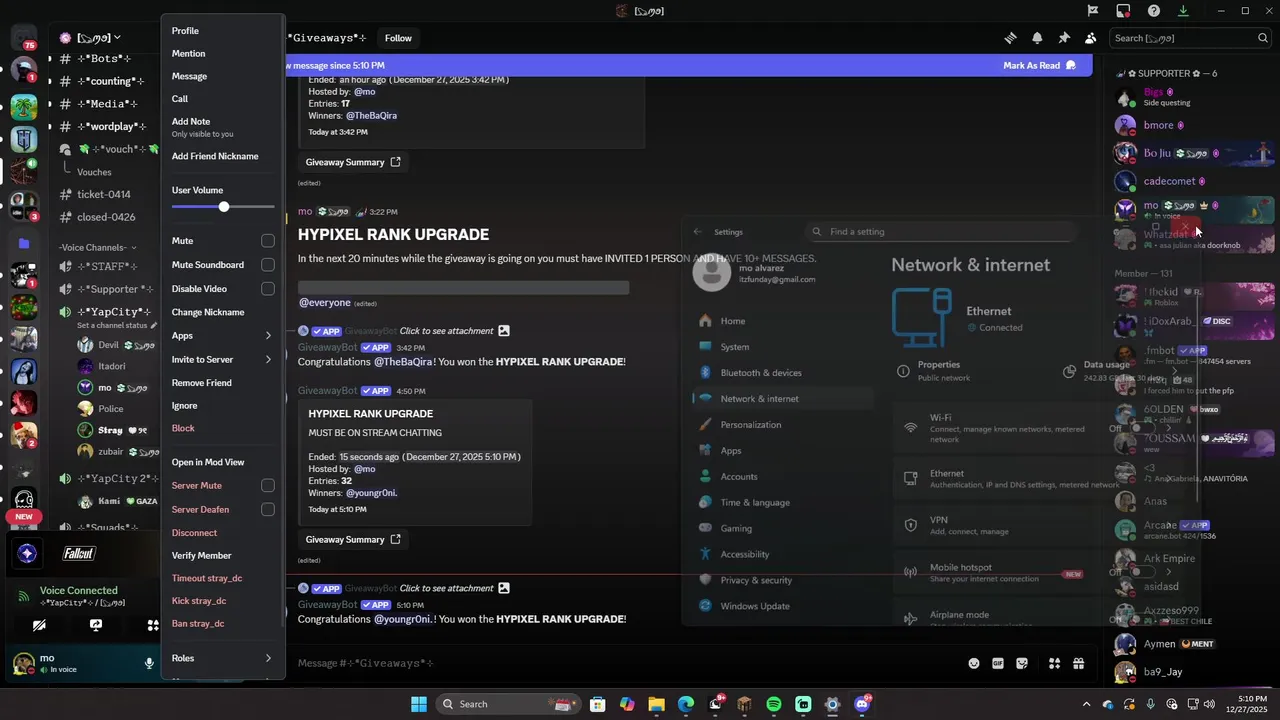
Task: Tick the Disable Video checkbox
Action: [268, 289]
